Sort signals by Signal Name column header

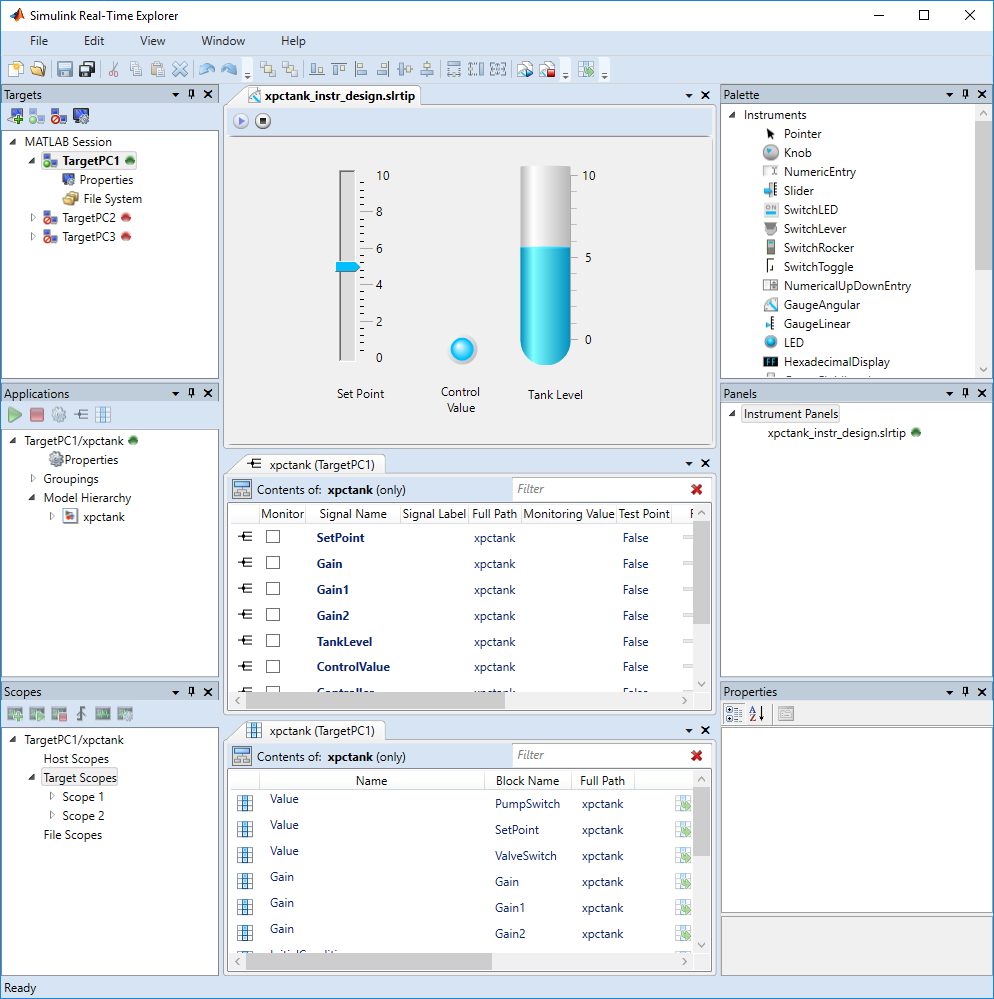(x=353, y=514)
